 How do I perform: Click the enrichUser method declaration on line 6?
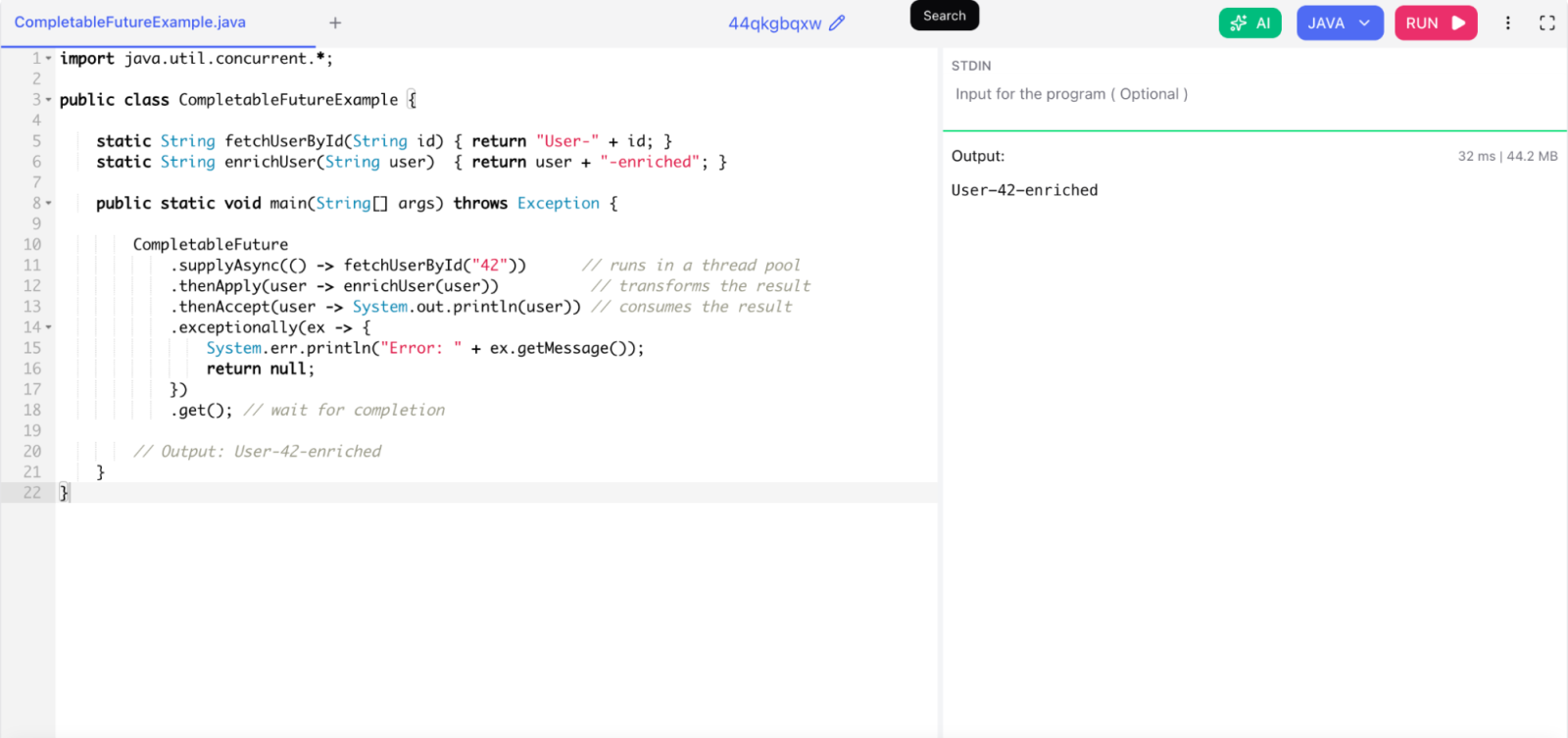[412, 162]
